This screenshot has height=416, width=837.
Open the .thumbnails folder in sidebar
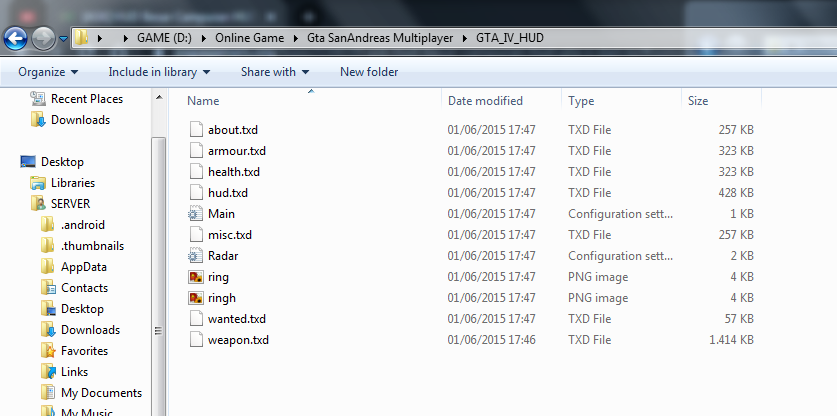point(92,246)
